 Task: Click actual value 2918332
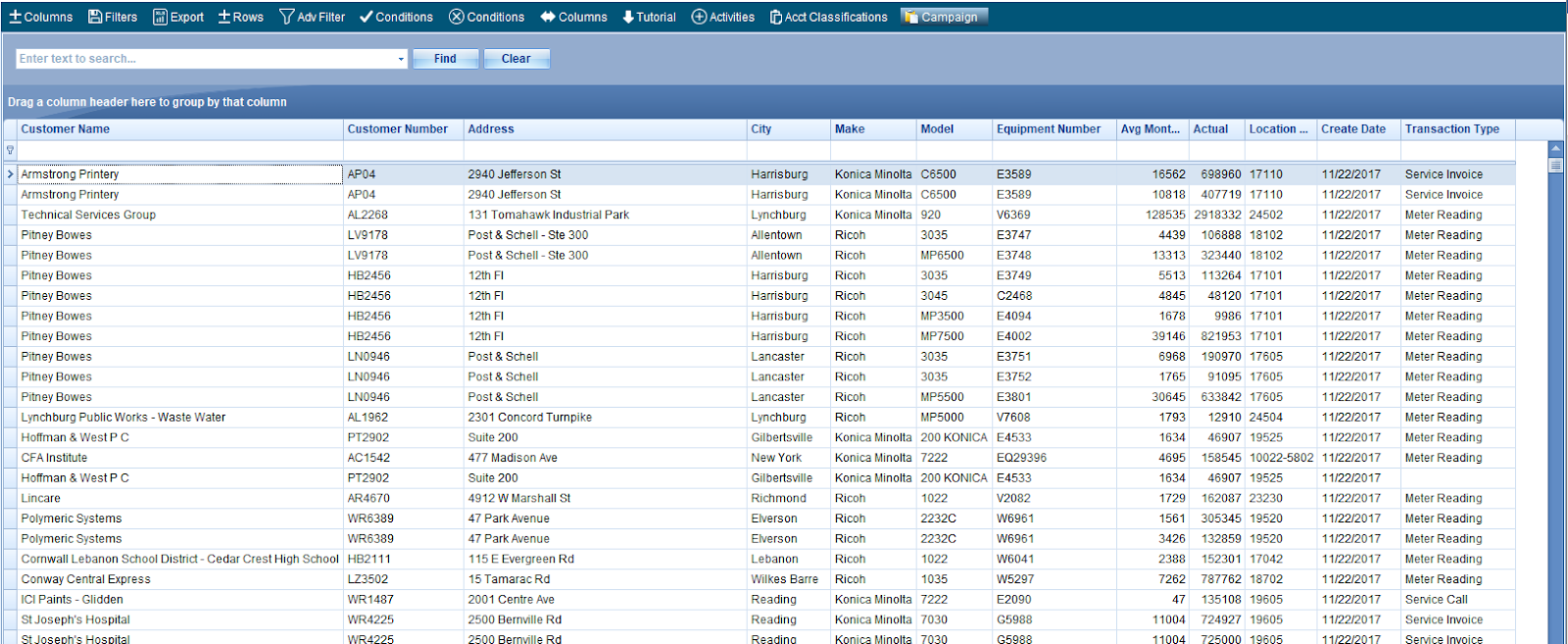[x=1217, y=215]
